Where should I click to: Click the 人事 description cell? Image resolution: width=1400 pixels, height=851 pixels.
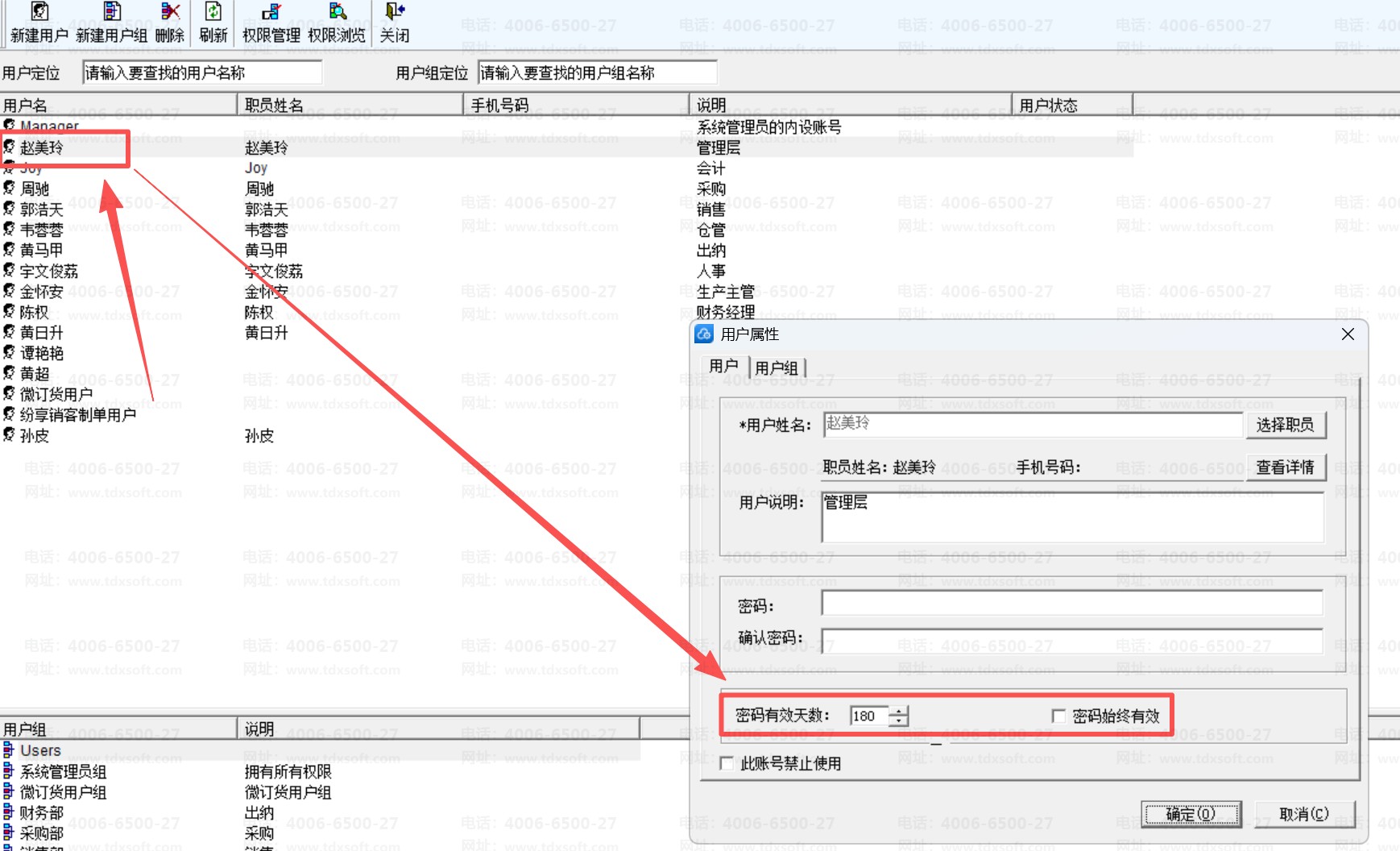coord(711,271)
